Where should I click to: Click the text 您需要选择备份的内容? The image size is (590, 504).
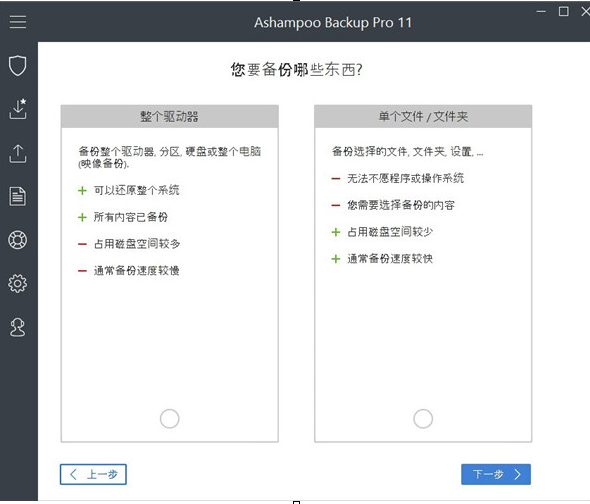pyautogui.click(x=401, y=205)
